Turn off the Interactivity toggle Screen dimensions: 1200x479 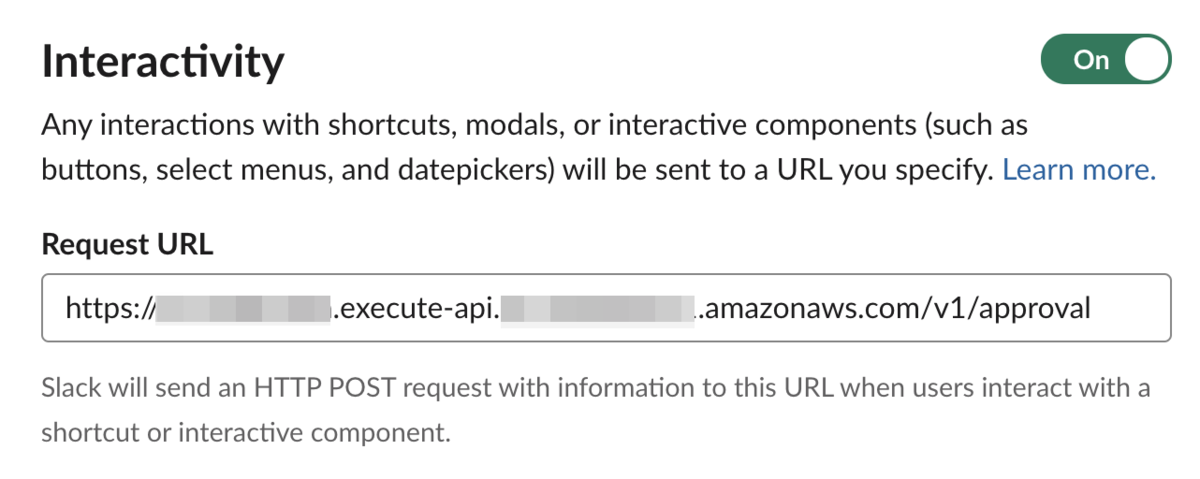point(1105,60)
